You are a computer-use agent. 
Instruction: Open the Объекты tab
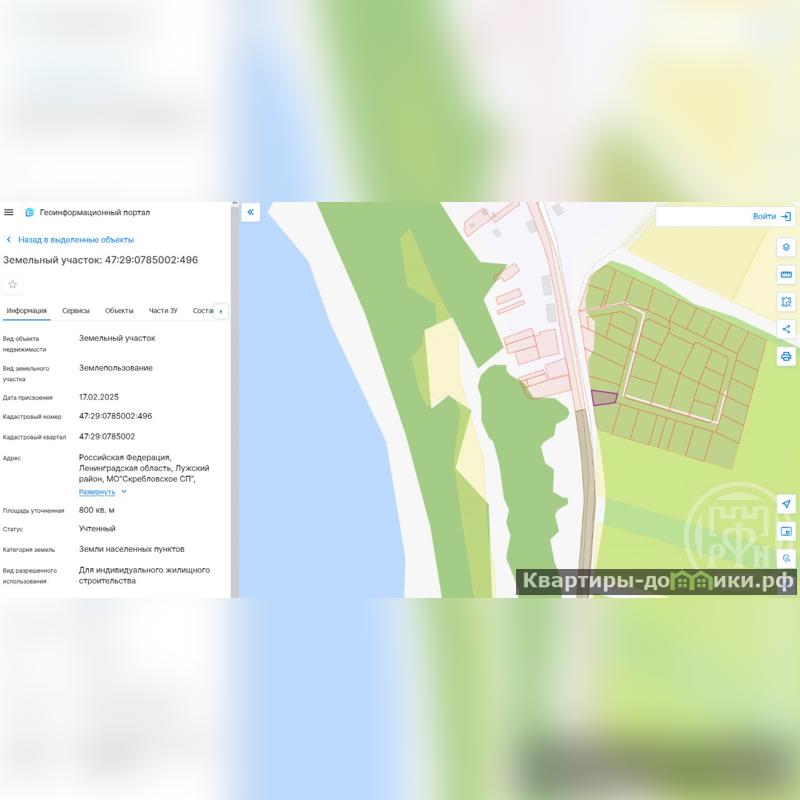(x=119, y=311)
